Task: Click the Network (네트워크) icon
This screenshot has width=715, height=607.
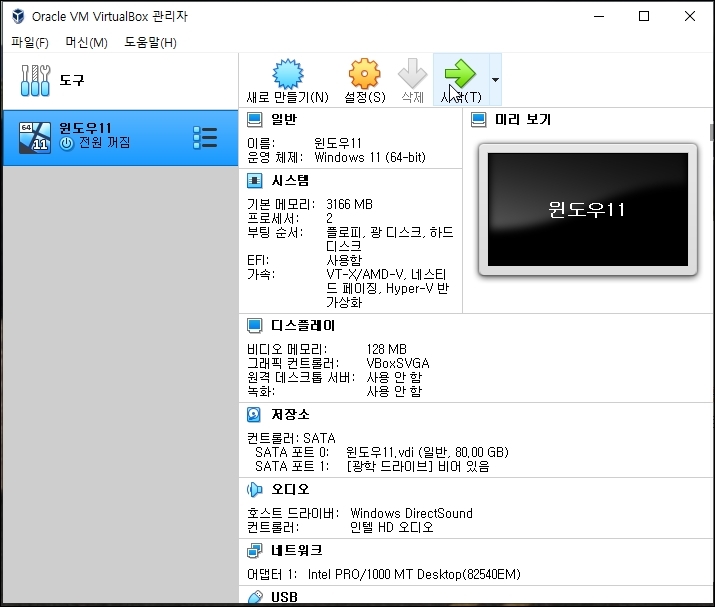Action: pyautogui.click(x=254, y=551)
